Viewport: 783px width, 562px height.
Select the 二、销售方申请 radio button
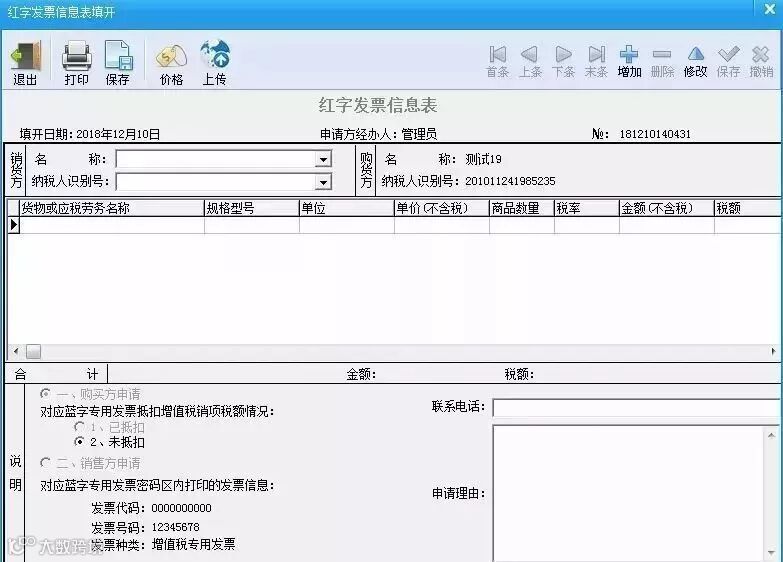click(45, 463)
